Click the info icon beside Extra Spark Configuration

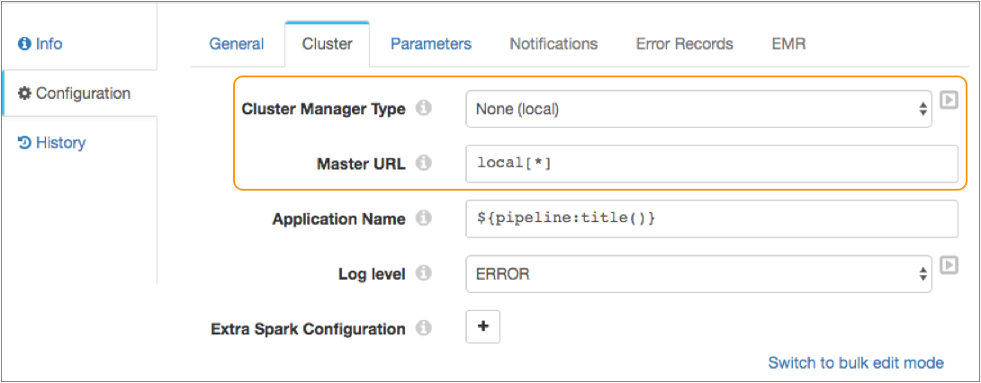[x=424, y=328]
